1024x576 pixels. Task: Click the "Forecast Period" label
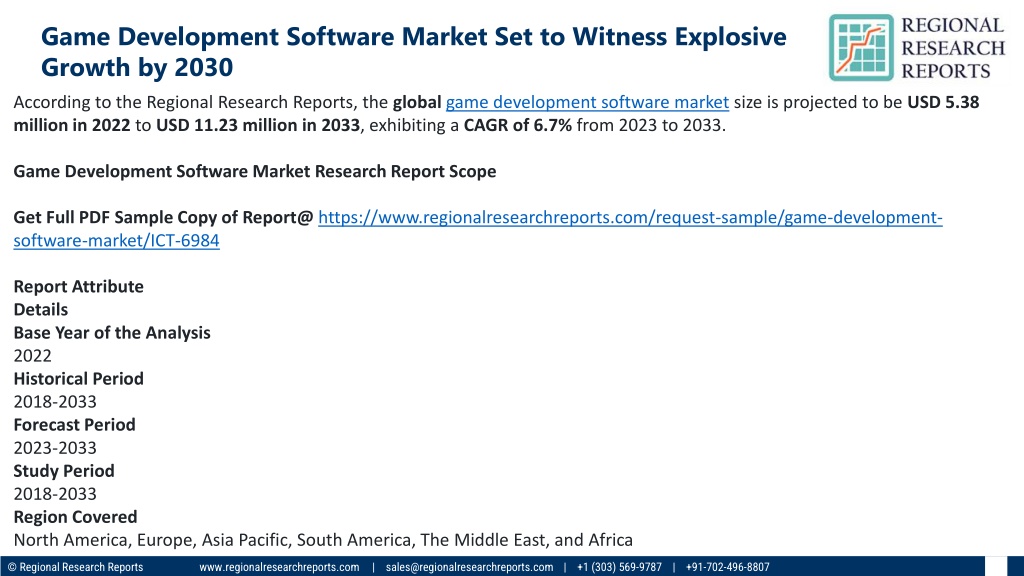pyautogui.click(x=74, y=425)
